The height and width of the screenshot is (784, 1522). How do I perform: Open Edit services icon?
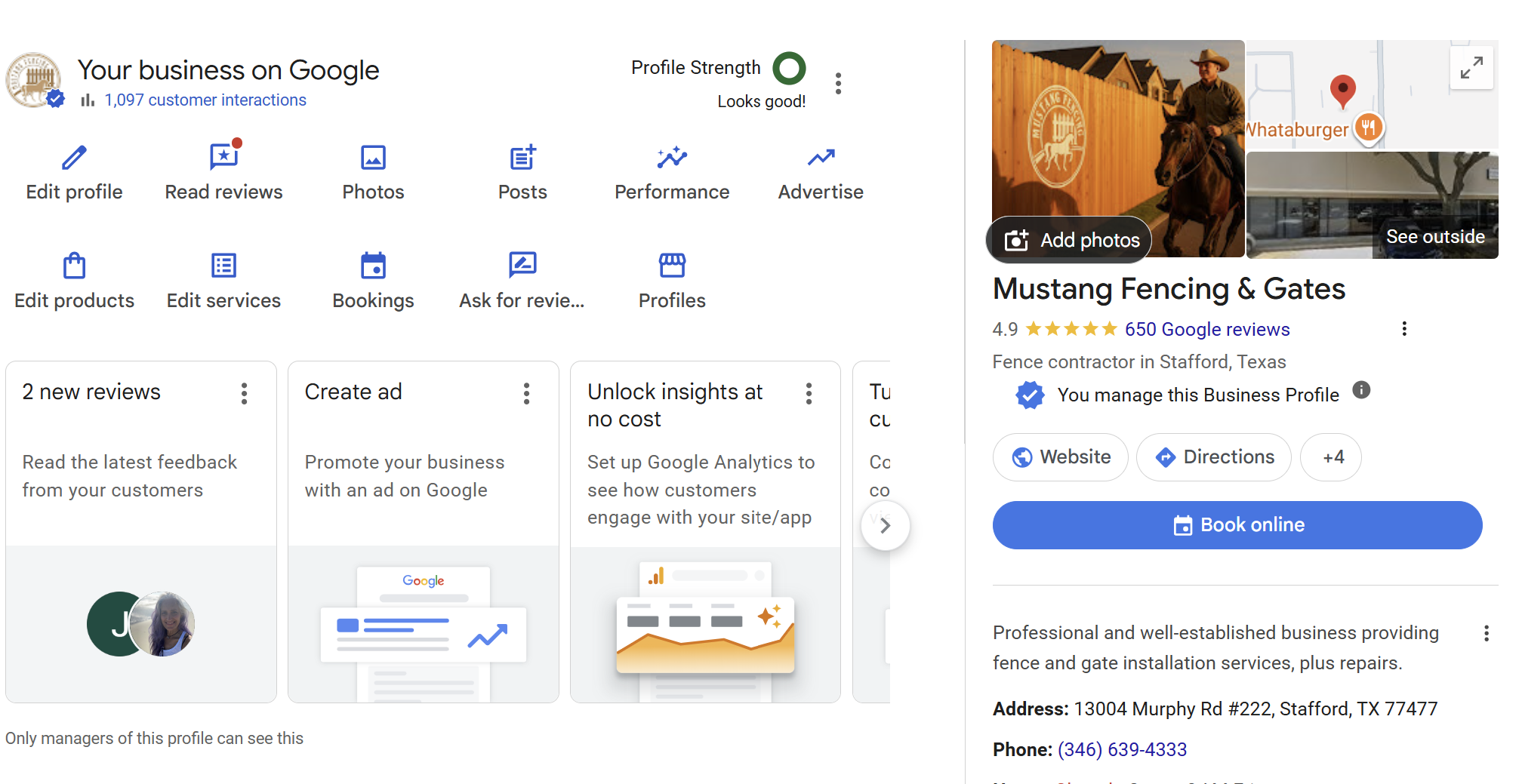click(x=223, y=266)
